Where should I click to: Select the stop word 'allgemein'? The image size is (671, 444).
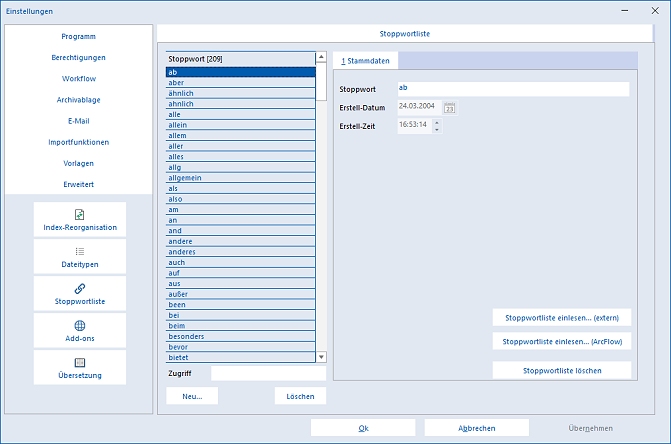point(241,178)
